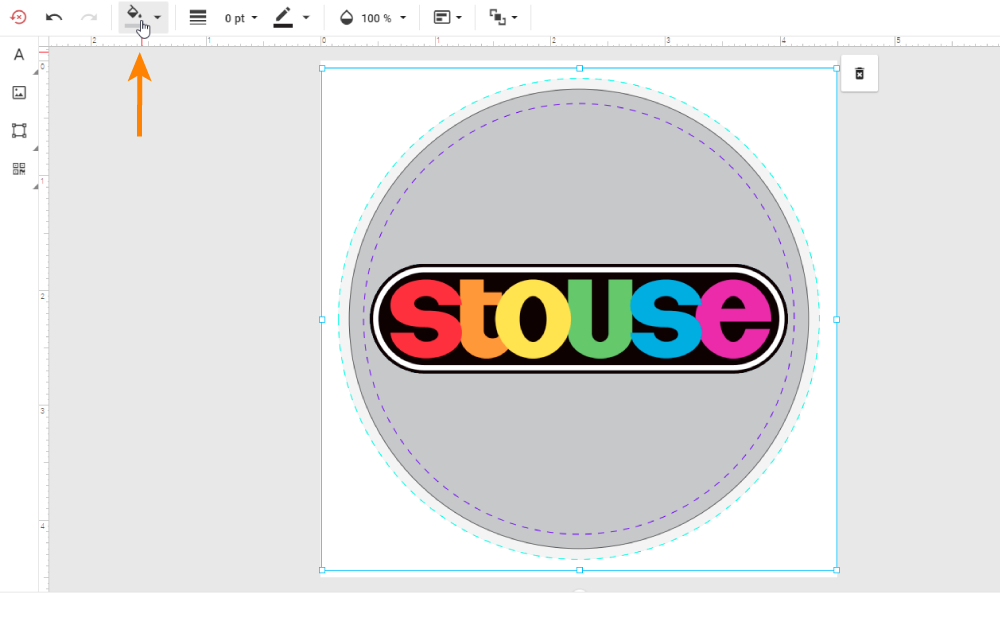Screen dimensions: 1000x631
Task: Select the fill color paint bucket
Action: point(133,16)
